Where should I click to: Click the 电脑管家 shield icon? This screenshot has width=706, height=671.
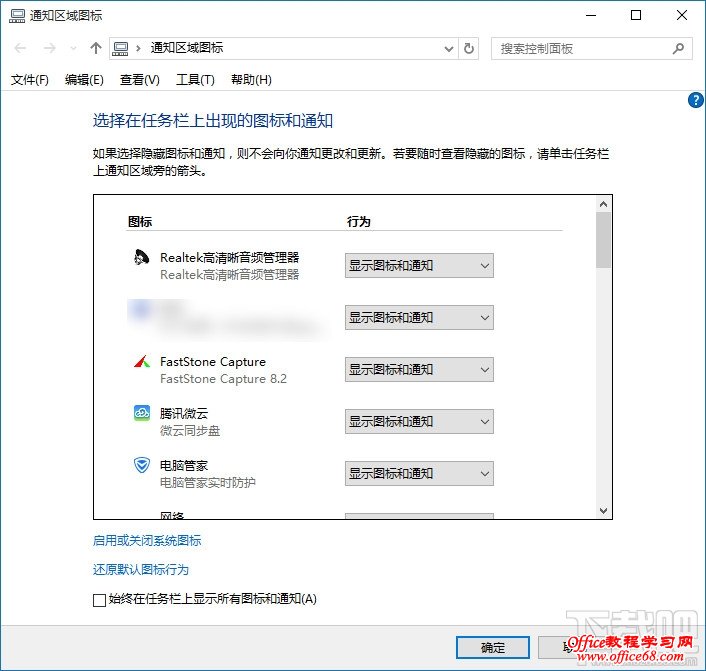click(x=142, y=465)
